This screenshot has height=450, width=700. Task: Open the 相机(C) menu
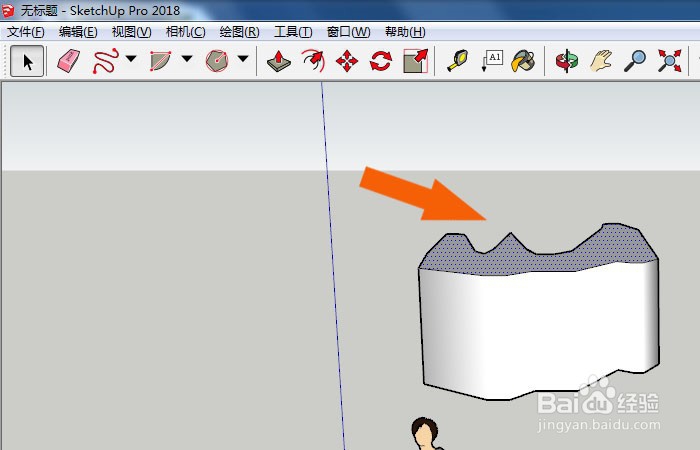tap(185, 32)
